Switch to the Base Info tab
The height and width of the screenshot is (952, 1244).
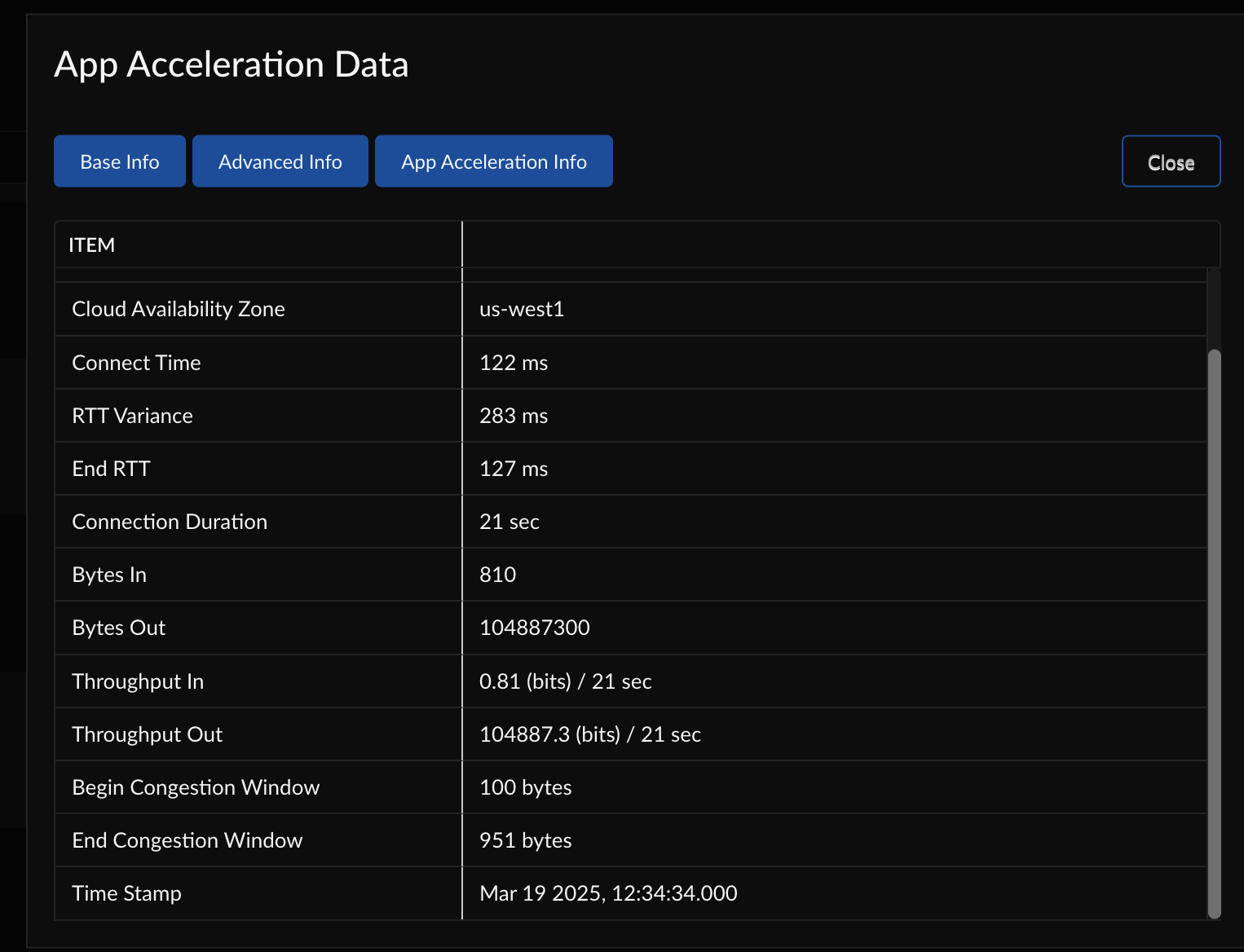(120, 161)
